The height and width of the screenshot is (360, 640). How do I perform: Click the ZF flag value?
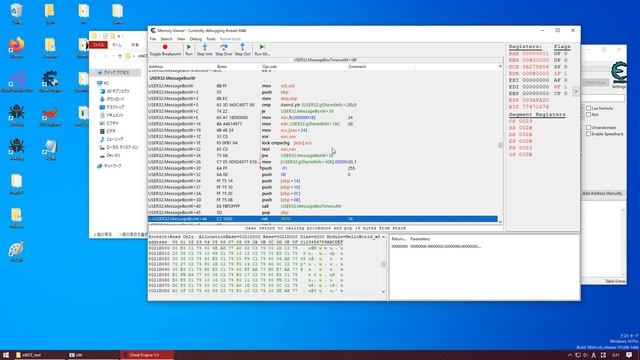(565, 73)
